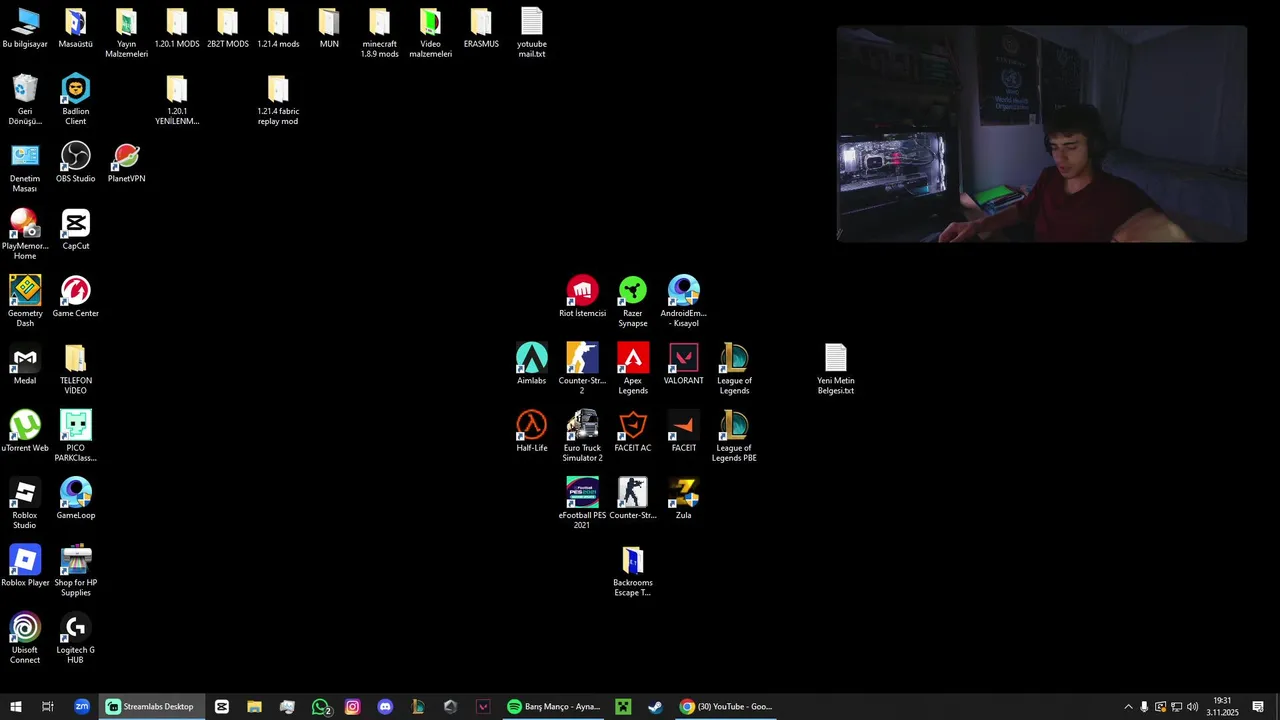1280x720 pixels.
Task: Select the PlanetVPN desktop icon
Action: (x=126, y=162)
